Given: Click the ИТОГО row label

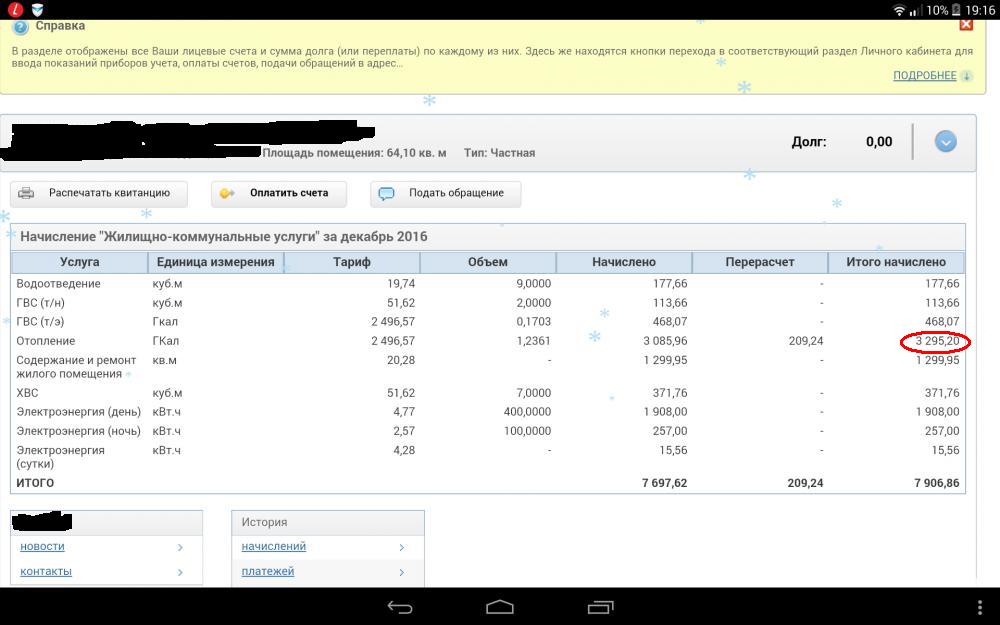Looking at the screenshot, I should [x=35, y=483].
